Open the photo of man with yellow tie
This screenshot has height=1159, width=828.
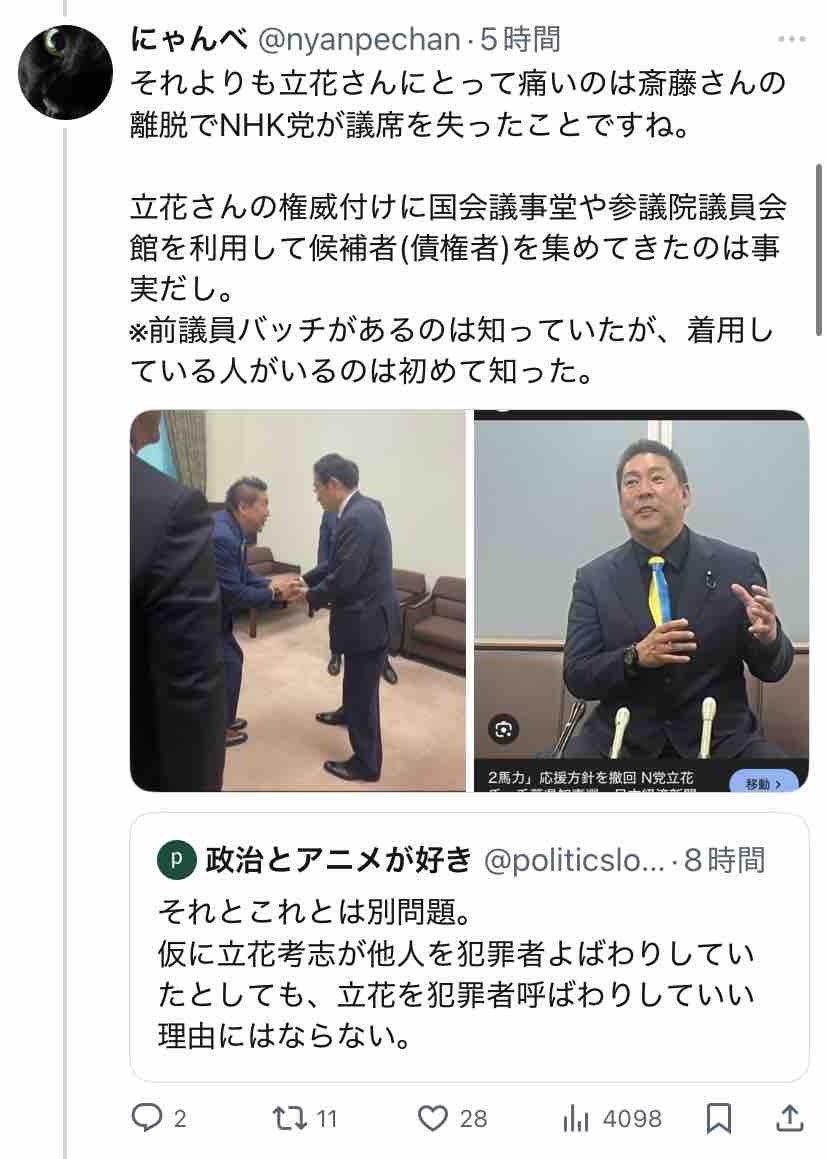tap(641, 600)
